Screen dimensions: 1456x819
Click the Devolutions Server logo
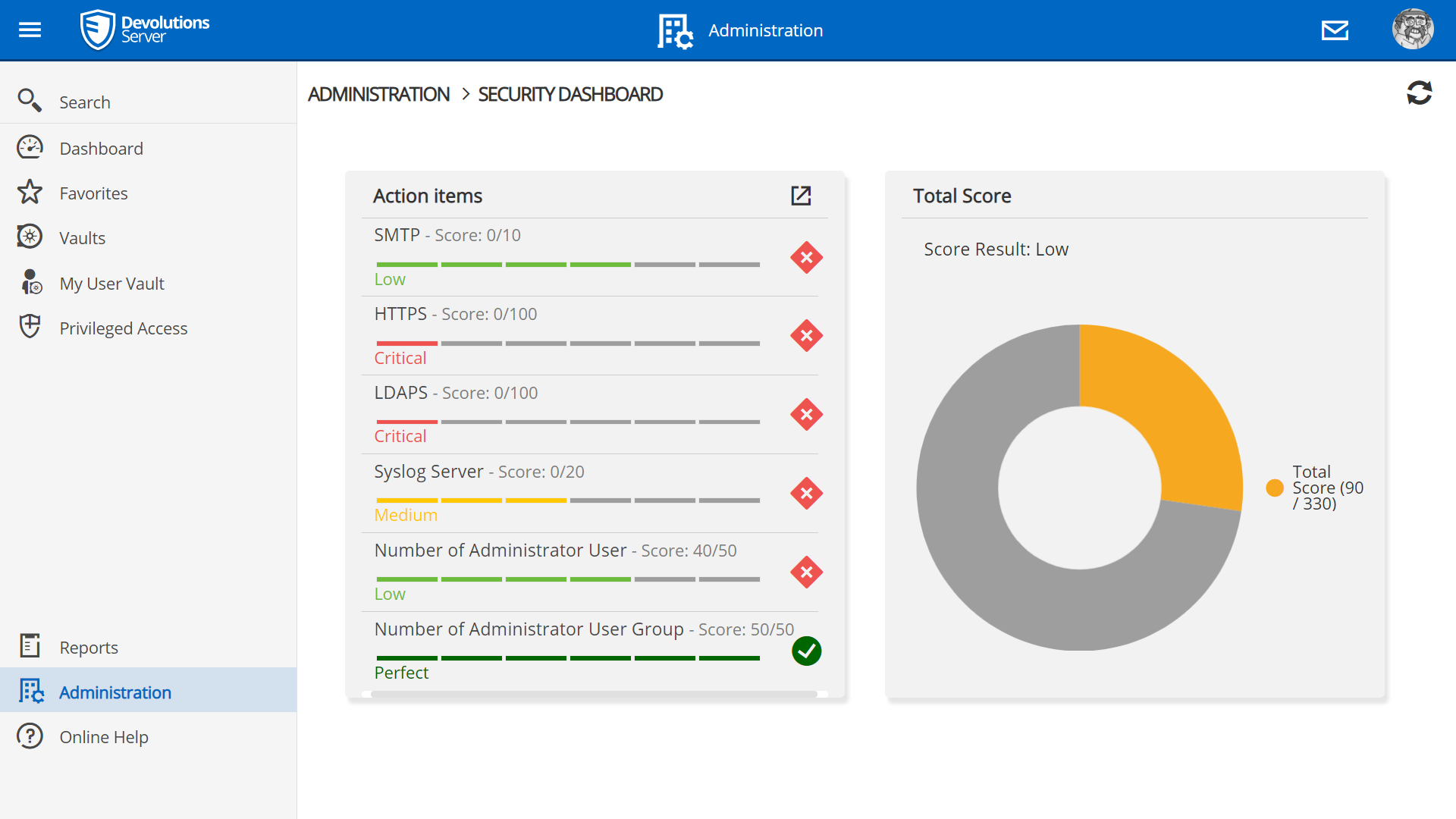click(145, 30)
